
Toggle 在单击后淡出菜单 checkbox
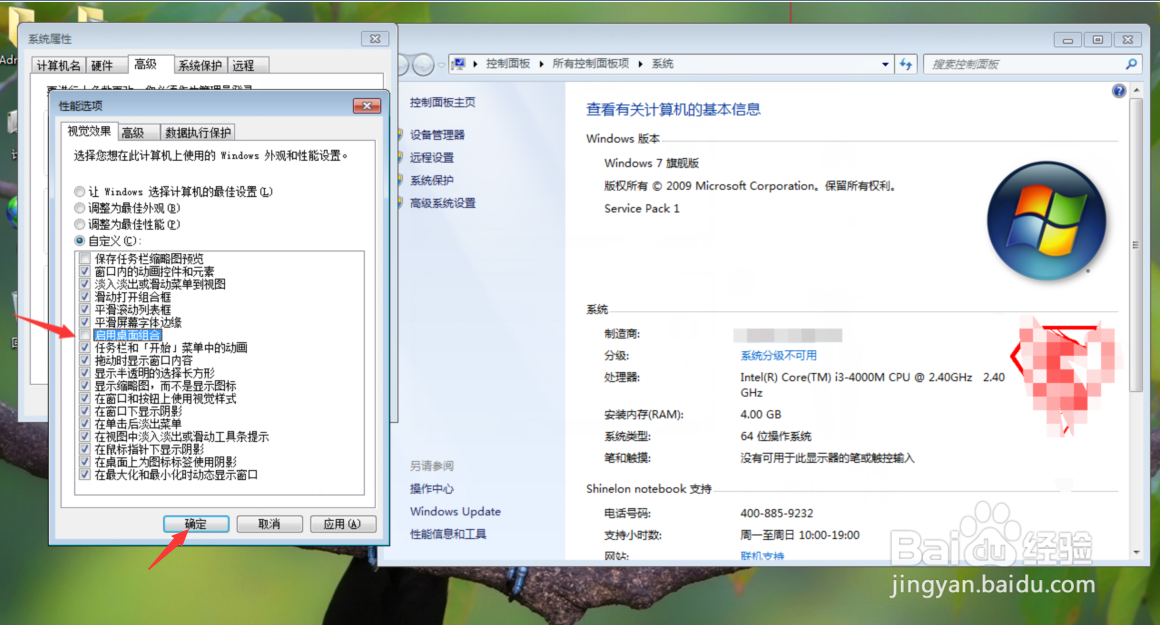[85, 424]
